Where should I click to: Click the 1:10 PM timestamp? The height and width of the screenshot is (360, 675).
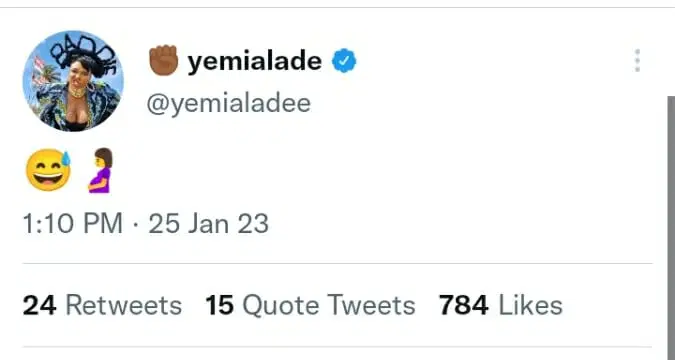pos(73,224)
